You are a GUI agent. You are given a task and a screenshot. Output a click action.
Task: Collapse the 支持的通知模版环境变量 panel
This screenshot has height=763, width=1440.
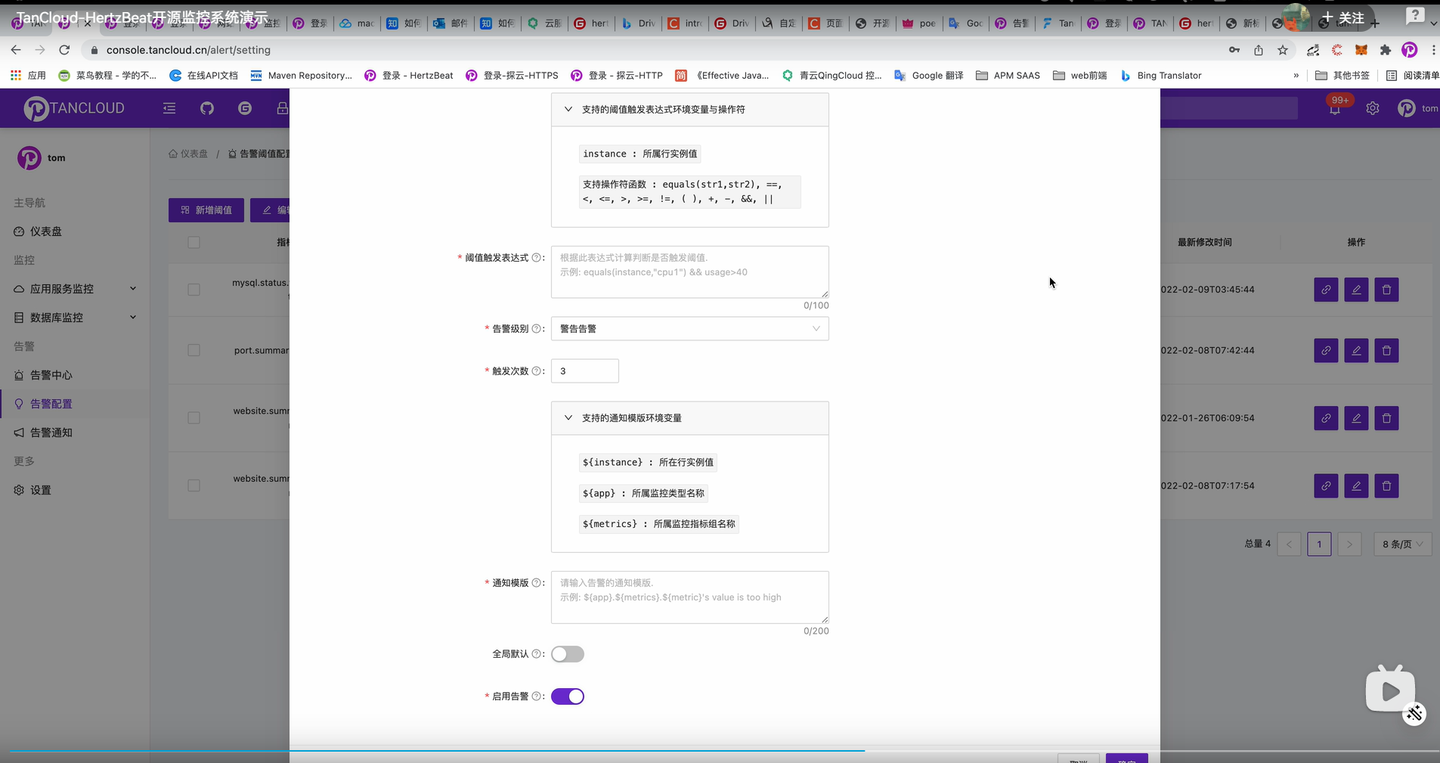(568, 418)
